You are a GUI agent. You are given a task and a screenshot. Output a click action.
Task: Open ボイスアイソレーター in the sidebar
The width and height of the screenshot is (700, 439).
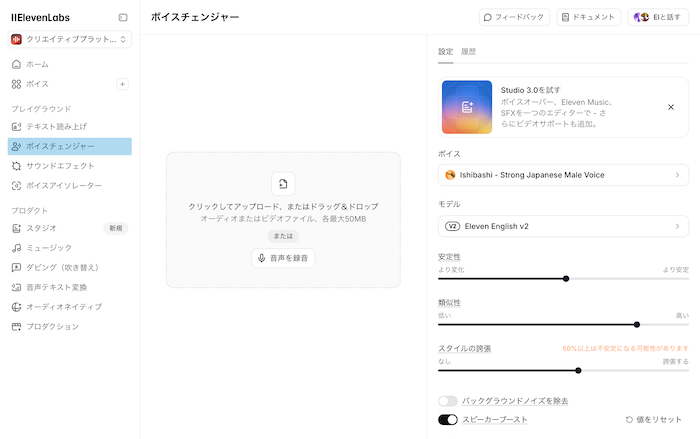[x=63, y=186]
